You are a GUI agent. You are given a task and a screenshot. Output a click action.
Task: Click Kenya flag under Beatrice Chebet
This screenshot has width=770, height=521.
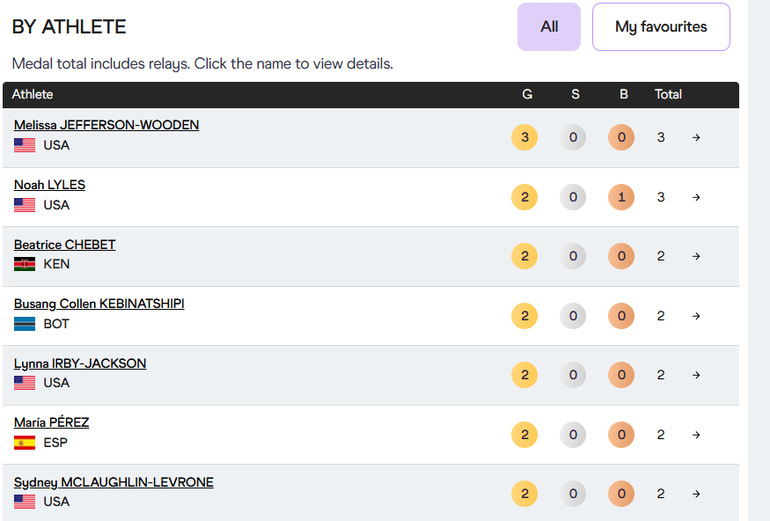pos(25,265)
